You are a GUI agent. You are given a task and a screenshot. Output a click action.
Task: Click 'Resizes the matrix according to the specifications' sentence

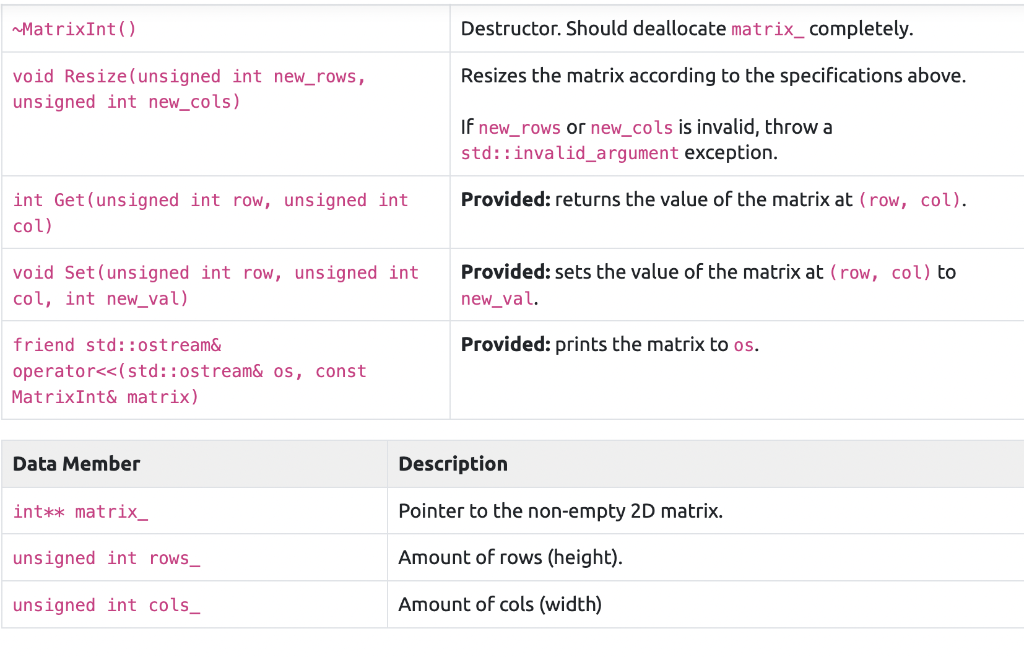[713, 76]
